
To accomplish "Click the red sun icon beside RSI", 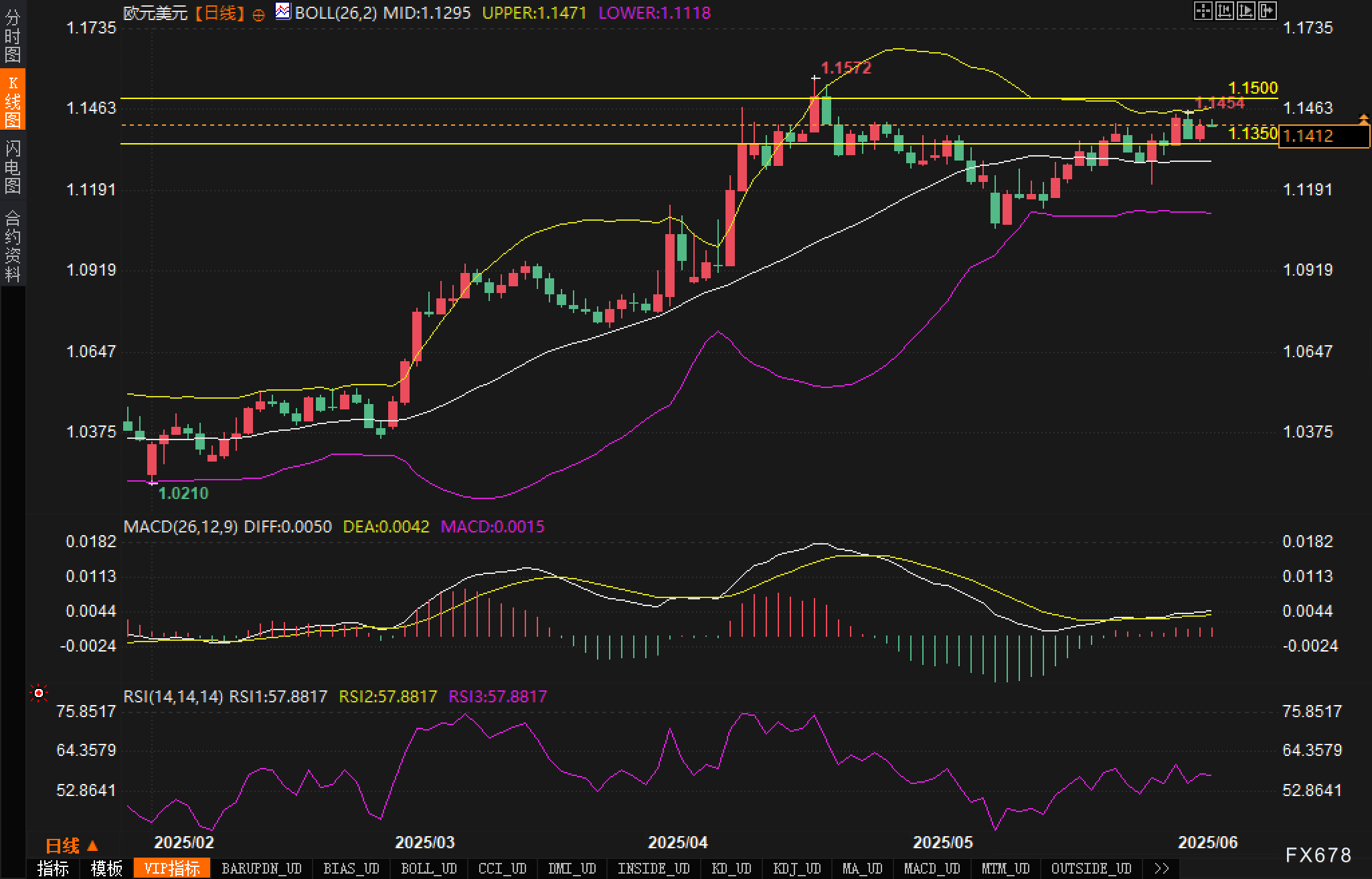I will pos(39,693).
